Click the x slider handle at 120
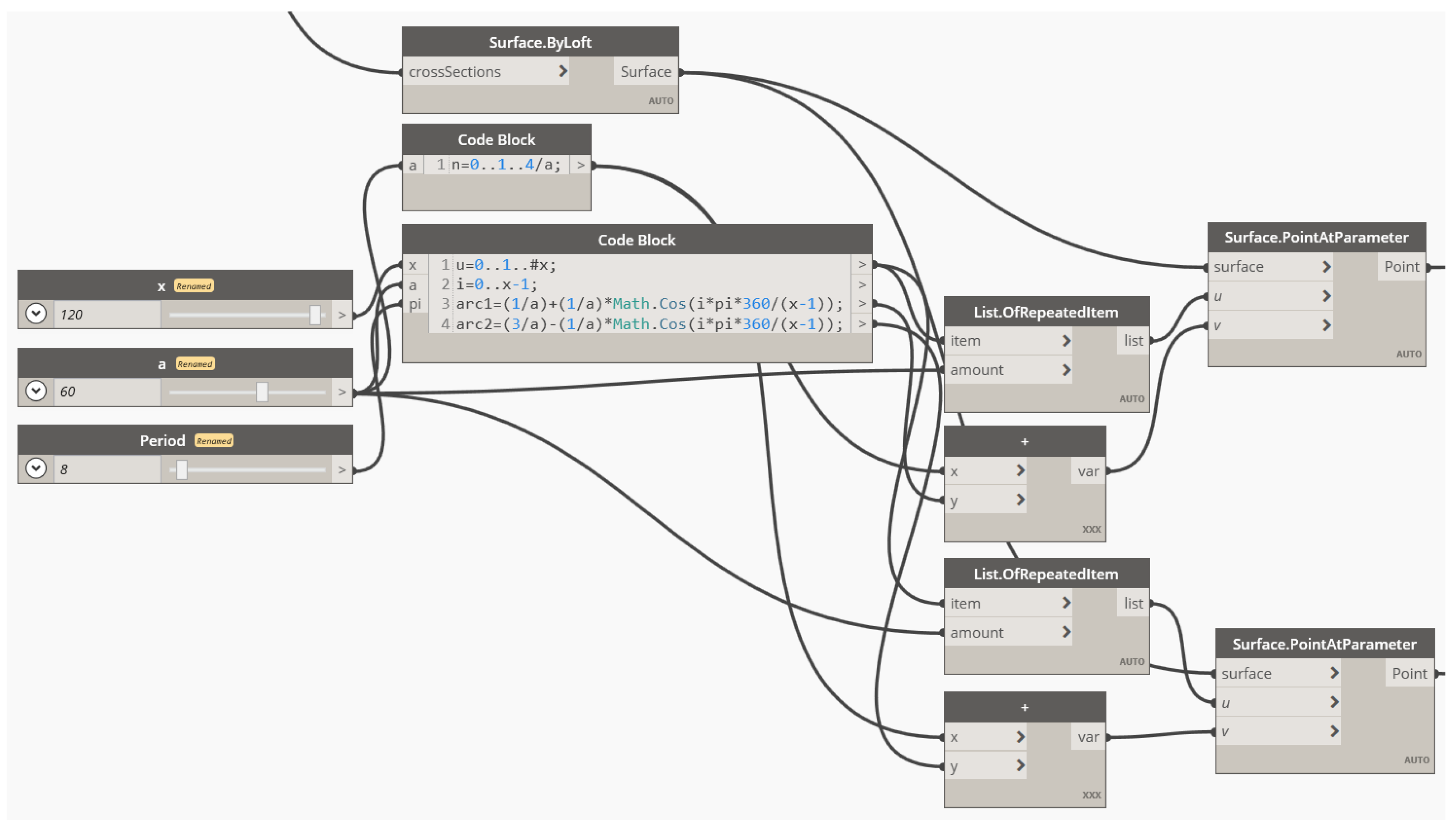 315,314
